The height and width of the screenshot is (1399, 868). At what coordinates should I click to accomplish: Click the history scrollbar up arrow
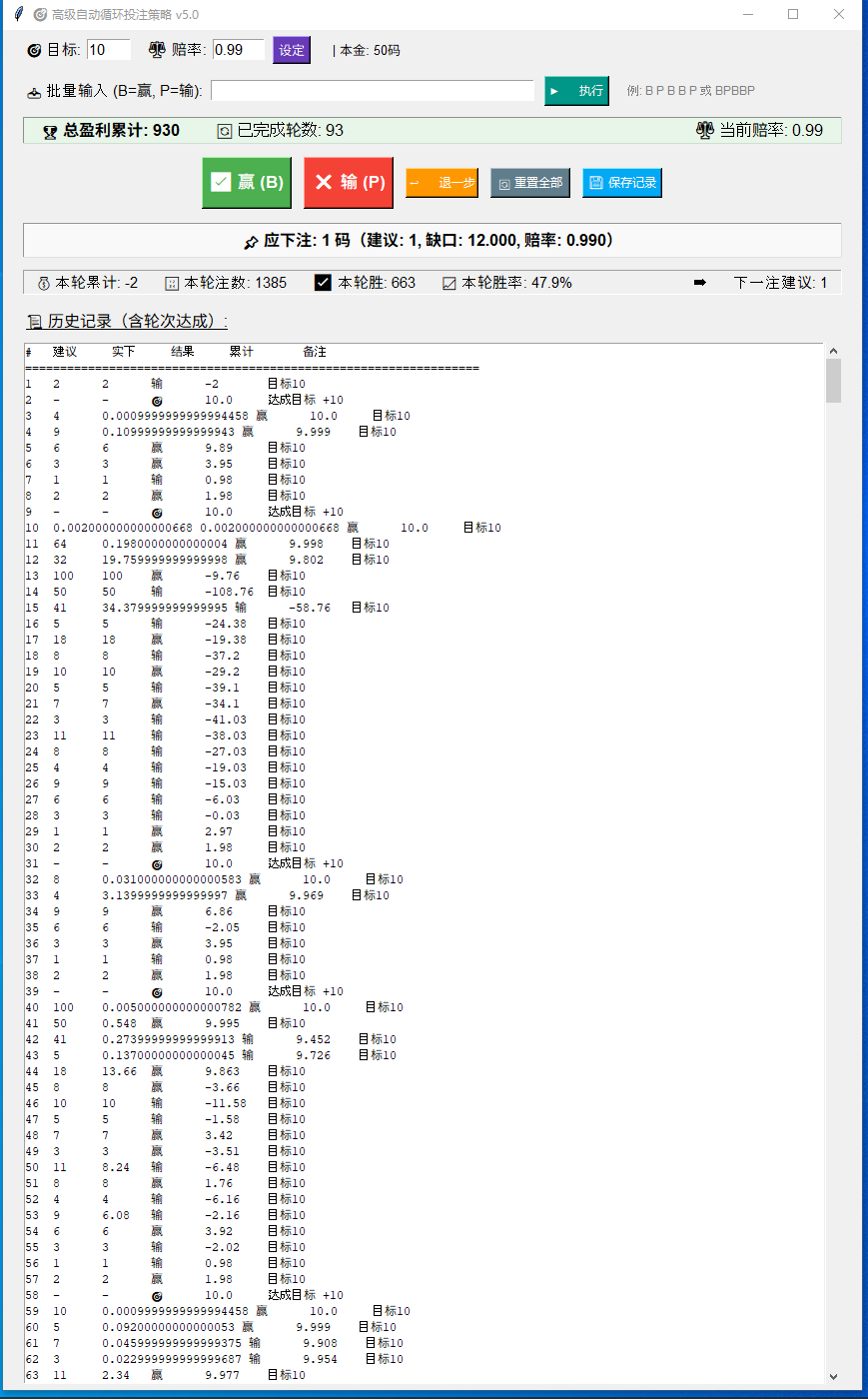click(x=833, y=352)
